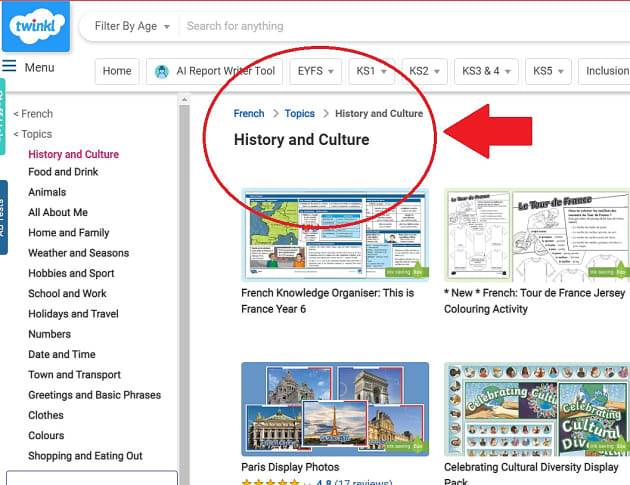Click the Twinkl logo

36,26
